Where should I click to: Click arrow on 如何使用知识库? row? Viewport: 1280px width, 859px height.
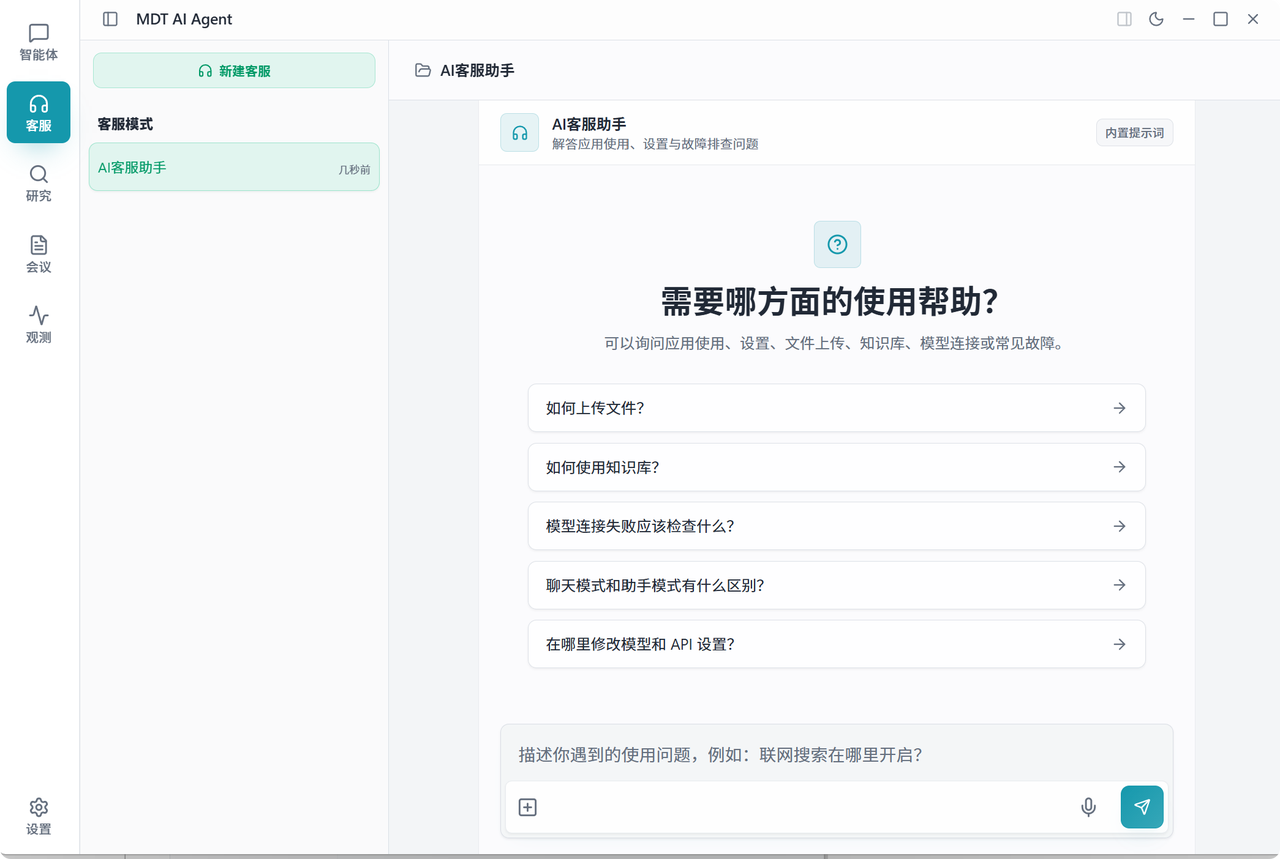1120,467
